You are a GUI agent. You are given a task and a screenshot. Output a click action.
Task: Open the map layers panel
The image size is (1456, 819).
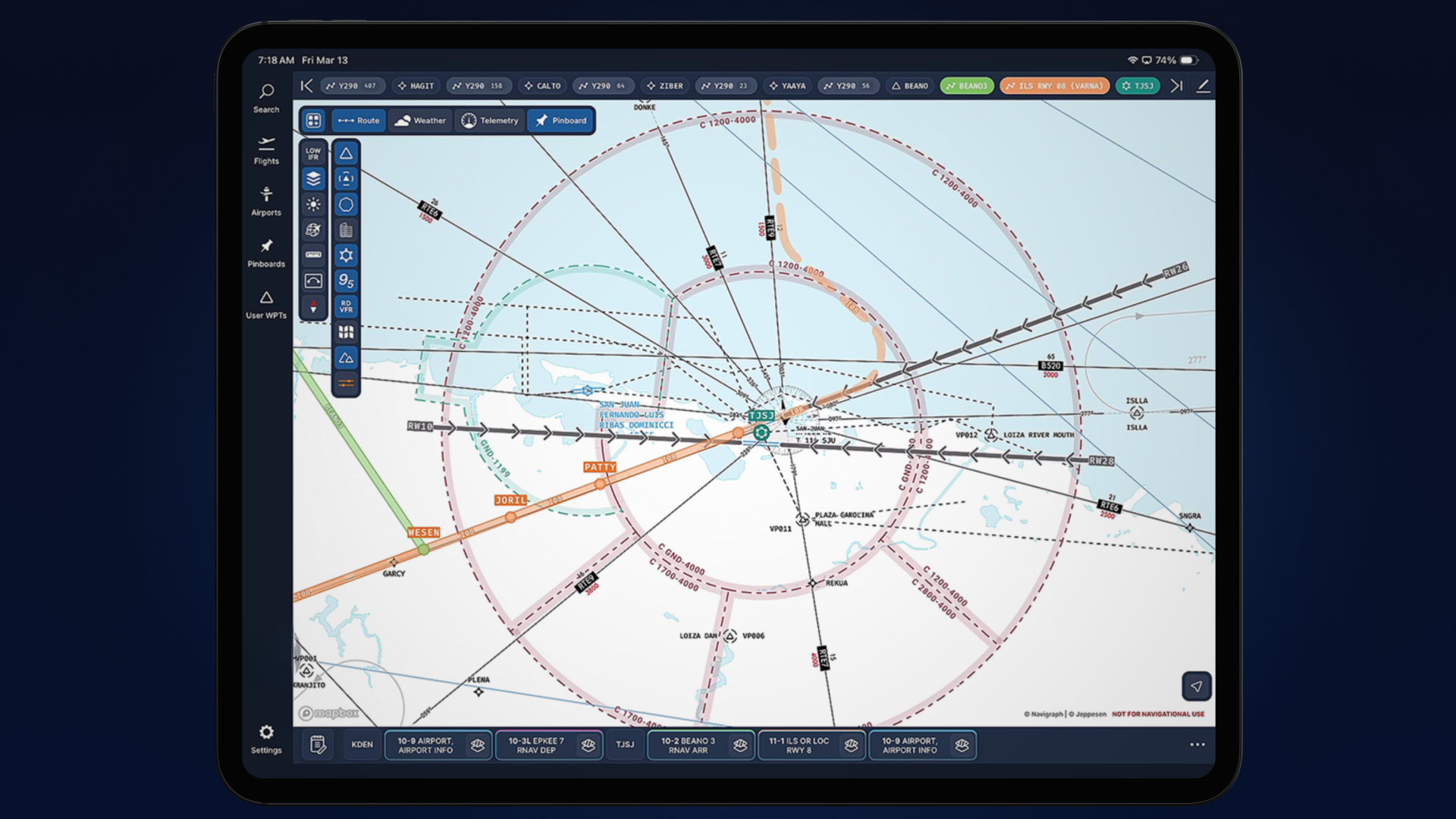(313, 179)
